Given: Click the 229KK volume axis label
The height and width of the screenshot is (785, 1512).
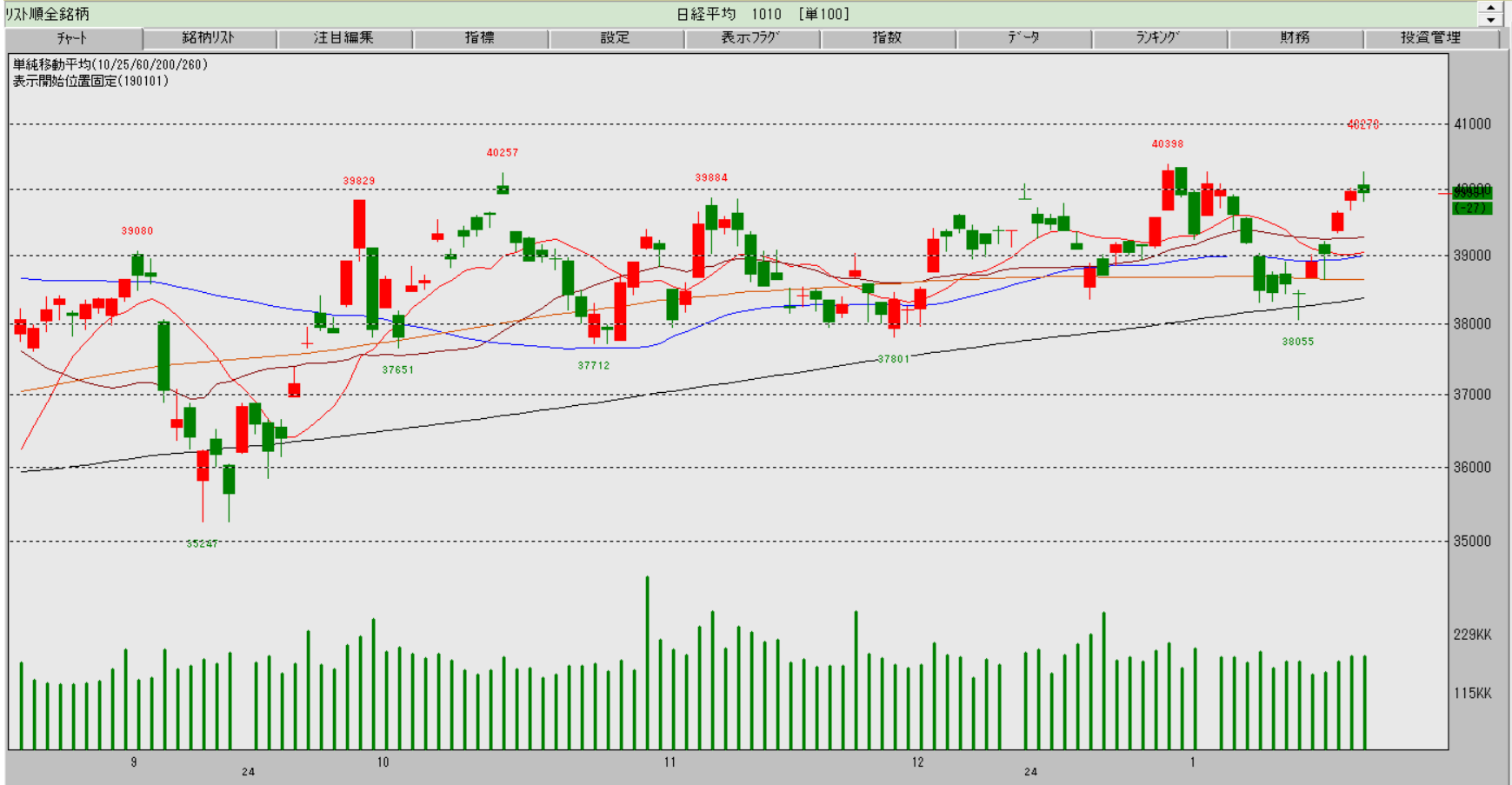Looking at the screenshot, I should tap(1473, 635).
